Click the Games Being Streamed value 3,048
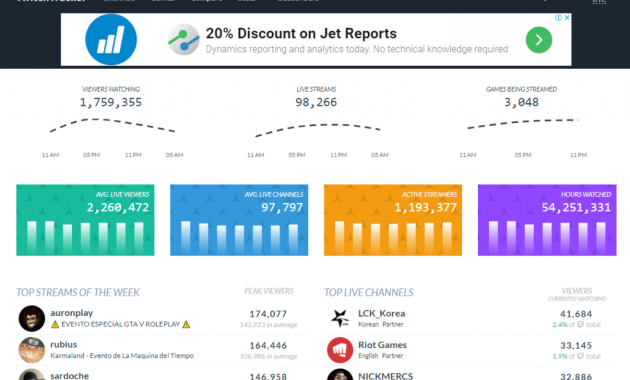The height and width of the screenshot is (380, 630). tap(522, 102)
